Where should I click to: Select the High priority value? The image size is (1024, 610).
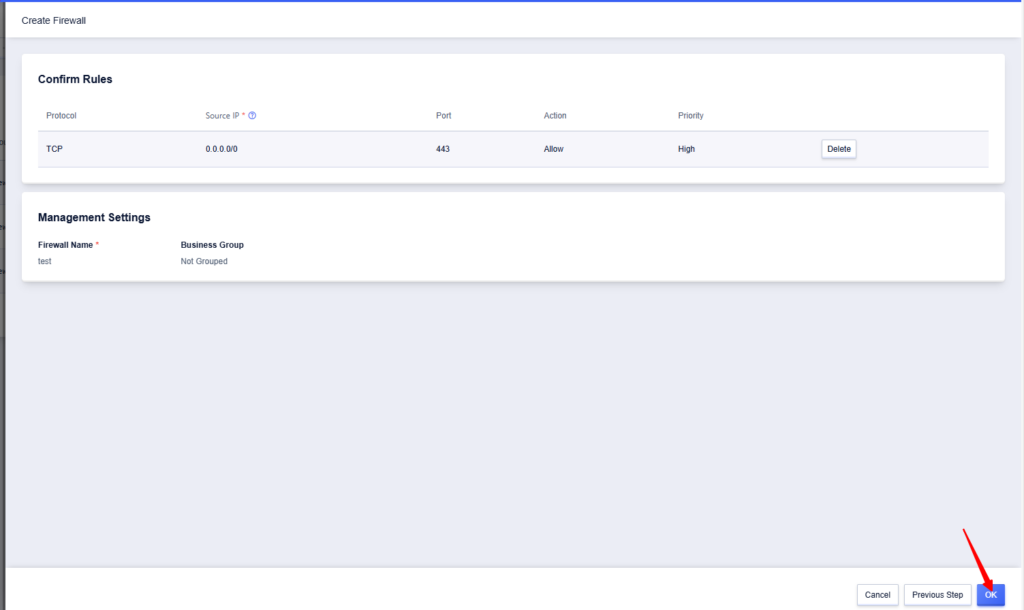coord(686,149)
